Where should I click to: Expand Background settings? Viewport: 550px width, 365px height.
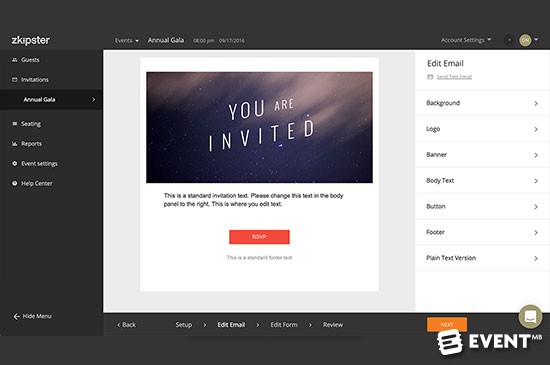[x=482, y=103]
